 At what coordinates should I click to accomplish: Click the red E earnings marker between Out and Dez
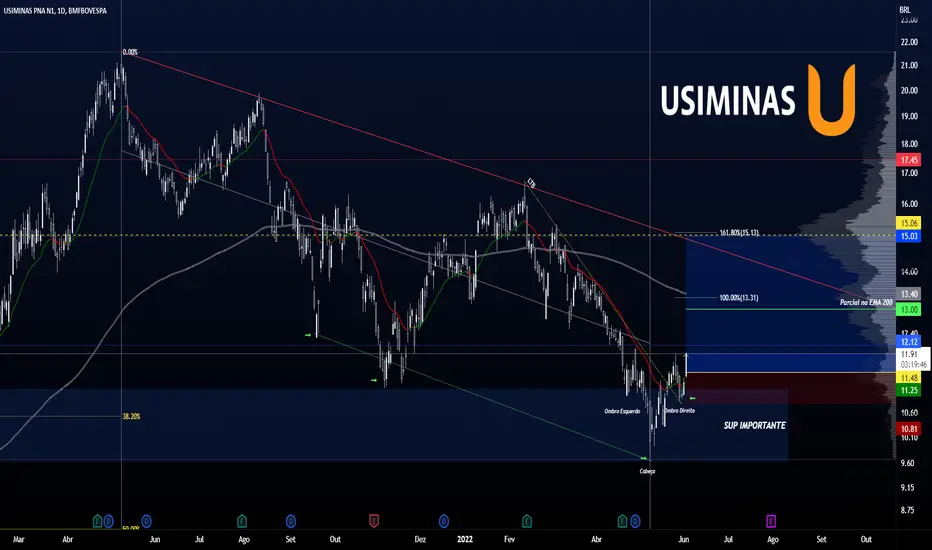tap(374, 521)
